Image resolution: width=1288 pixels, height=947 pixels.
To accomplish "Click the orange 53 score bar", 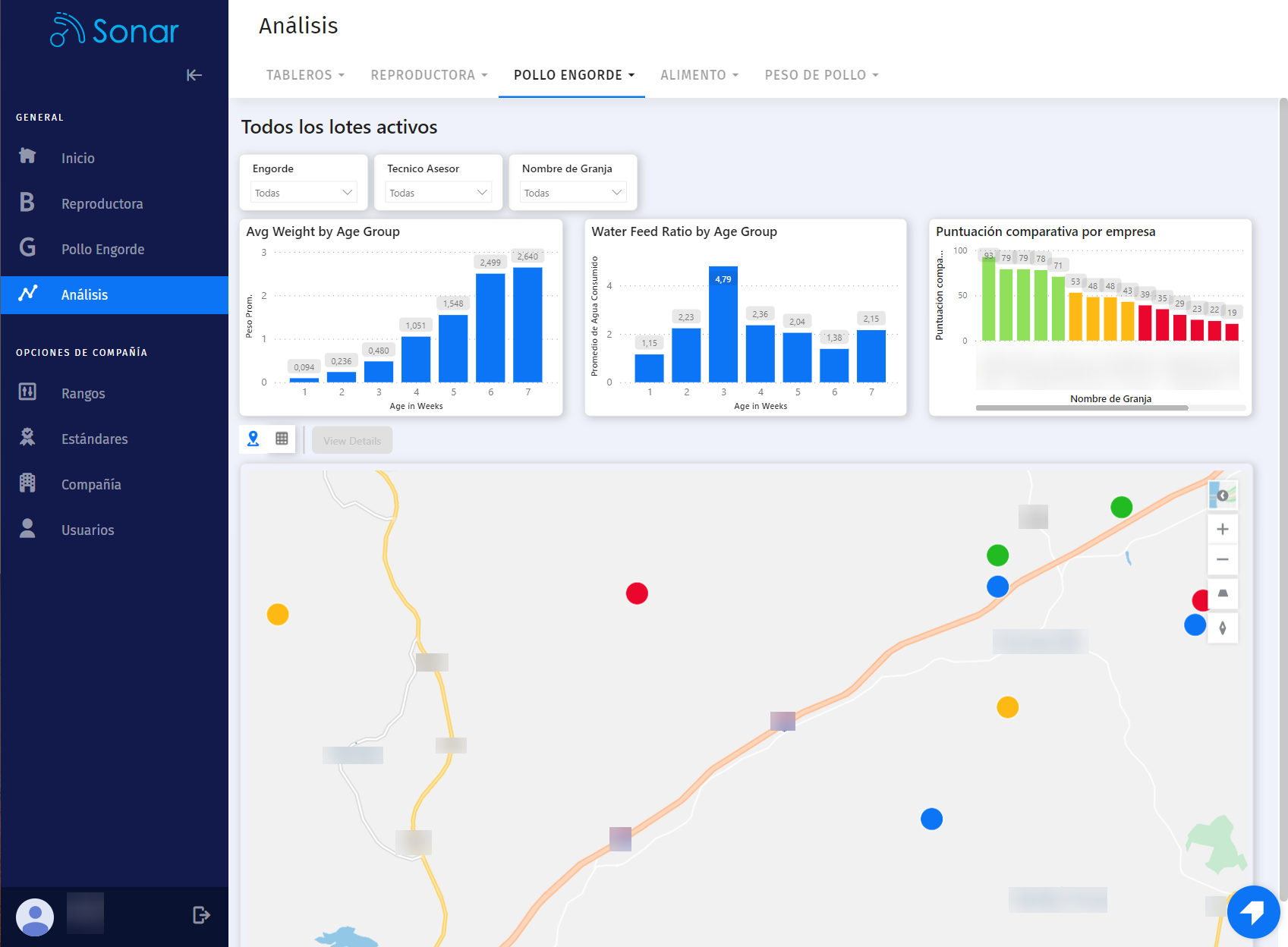I will tap(1075, 316).
